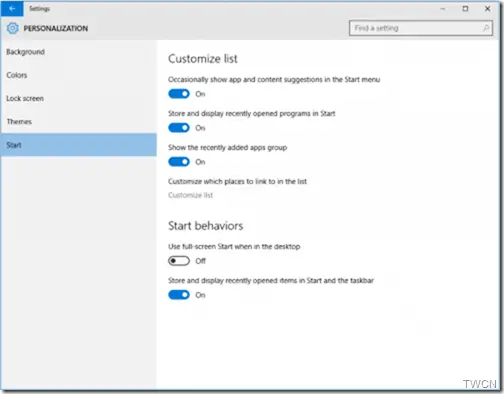Click 'Store and display recently opened programs' label
504x394 pixels.
[x=252, y=113]
